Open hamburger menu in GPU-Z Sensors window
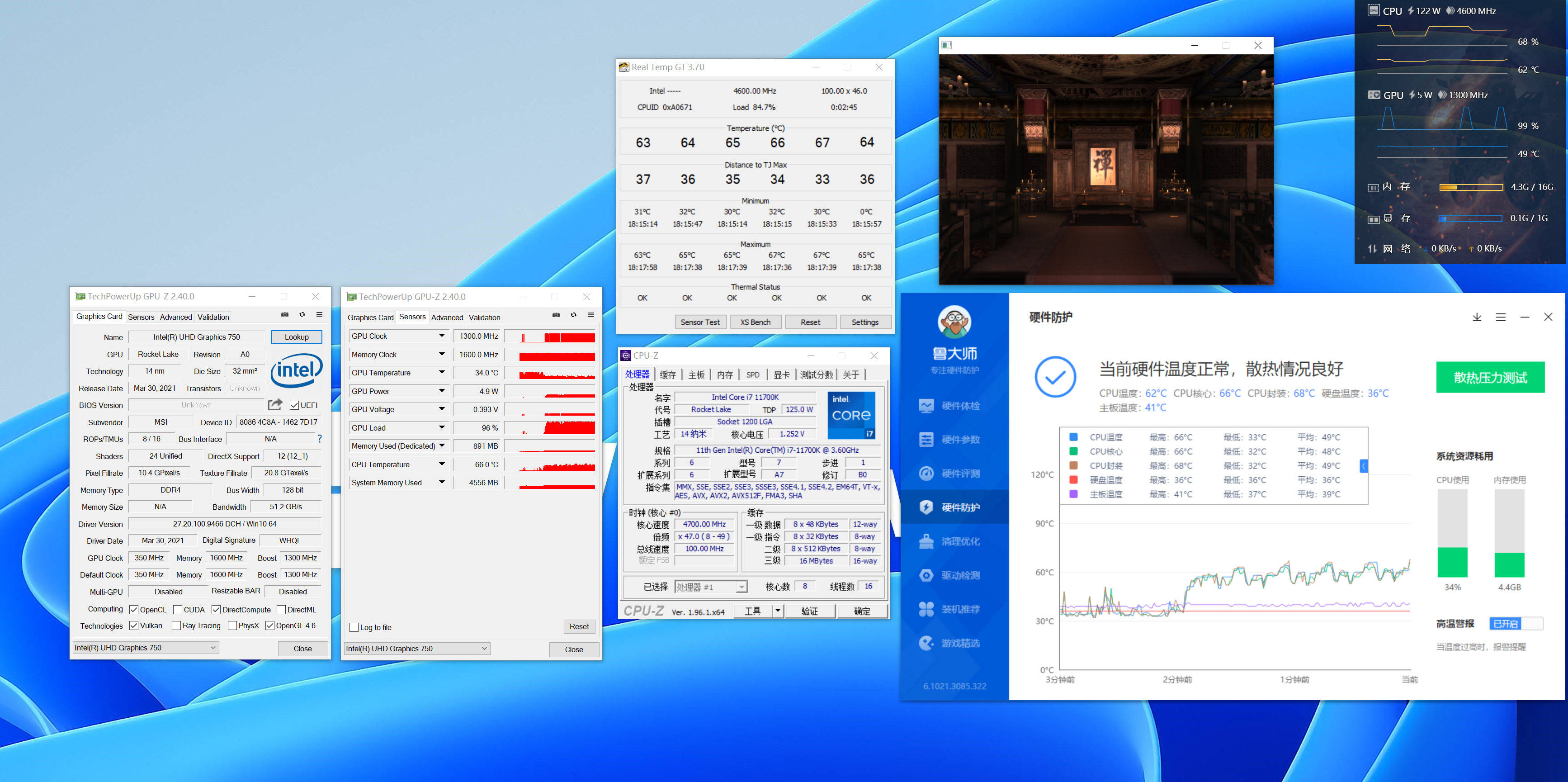 590,316
